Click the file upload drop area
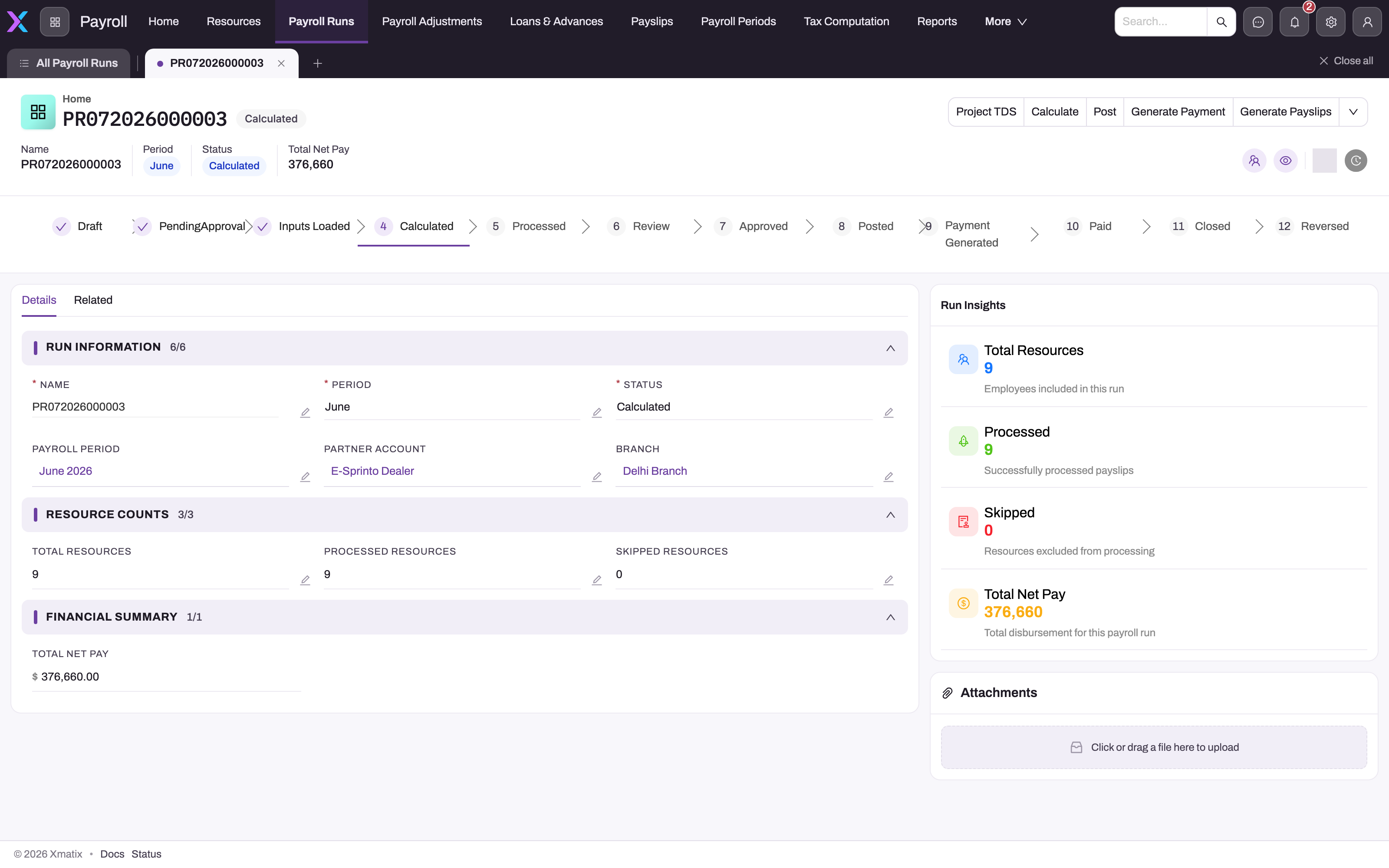 [1153, 747]
